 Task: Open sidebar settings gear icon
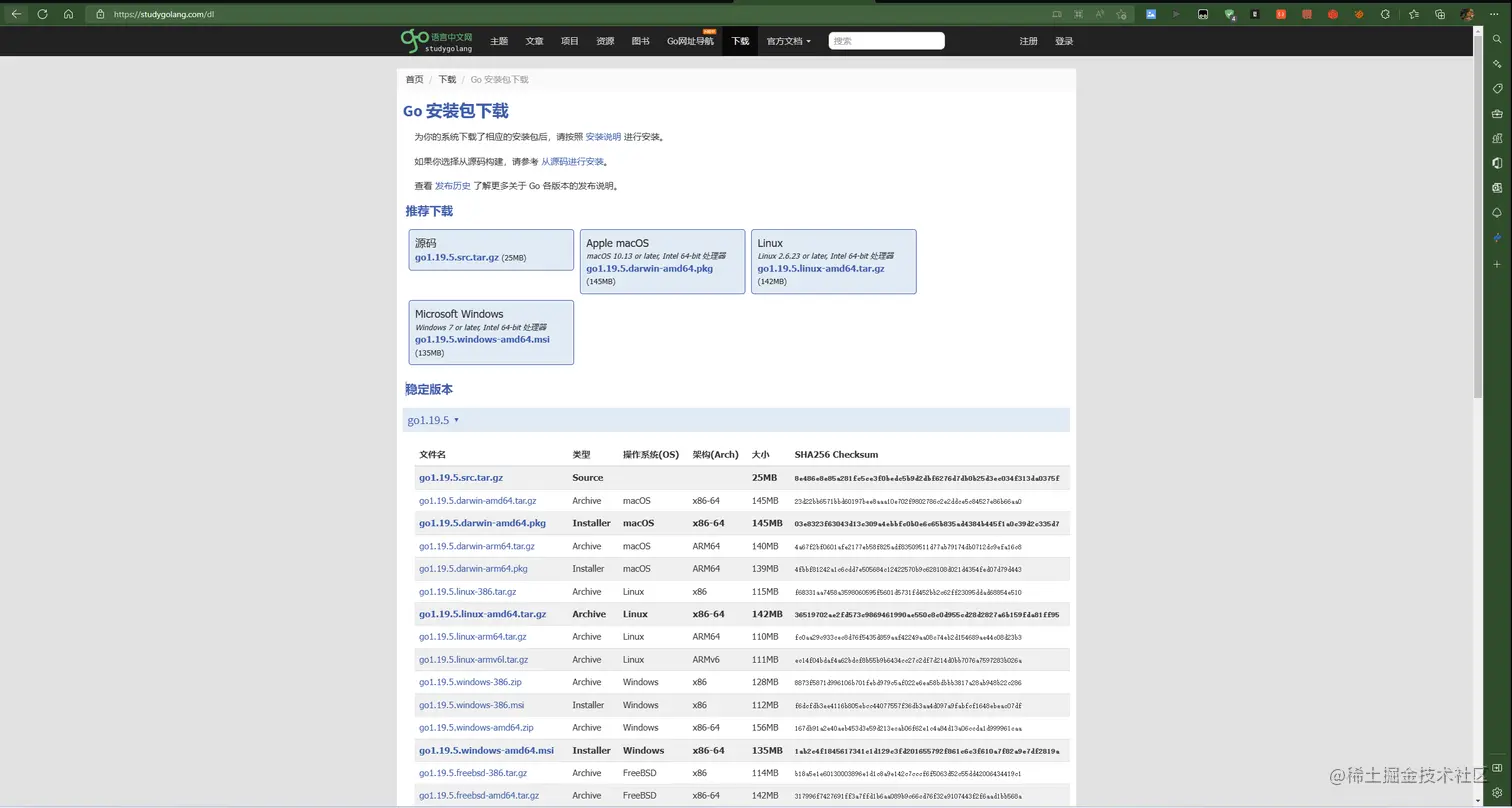click(x=1497, y=793)
